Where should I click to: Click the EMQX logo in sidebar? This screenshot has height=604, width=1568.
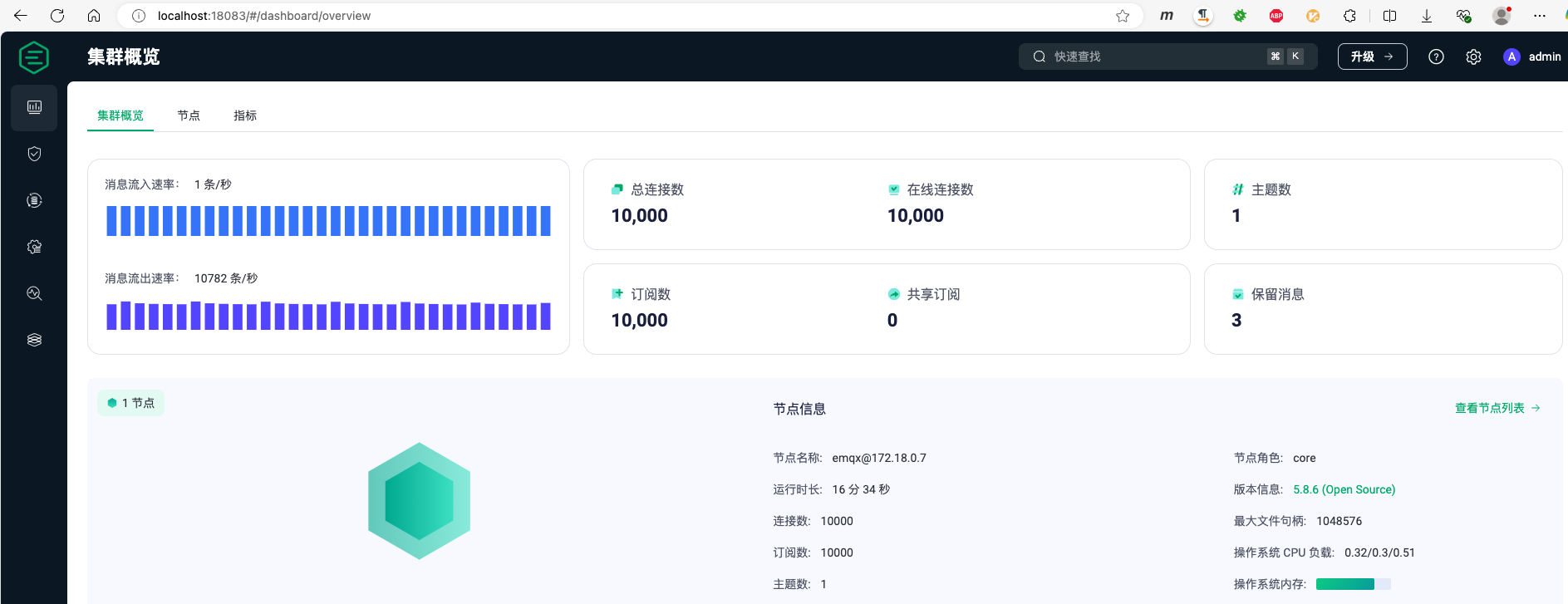(x=34, y=57)
